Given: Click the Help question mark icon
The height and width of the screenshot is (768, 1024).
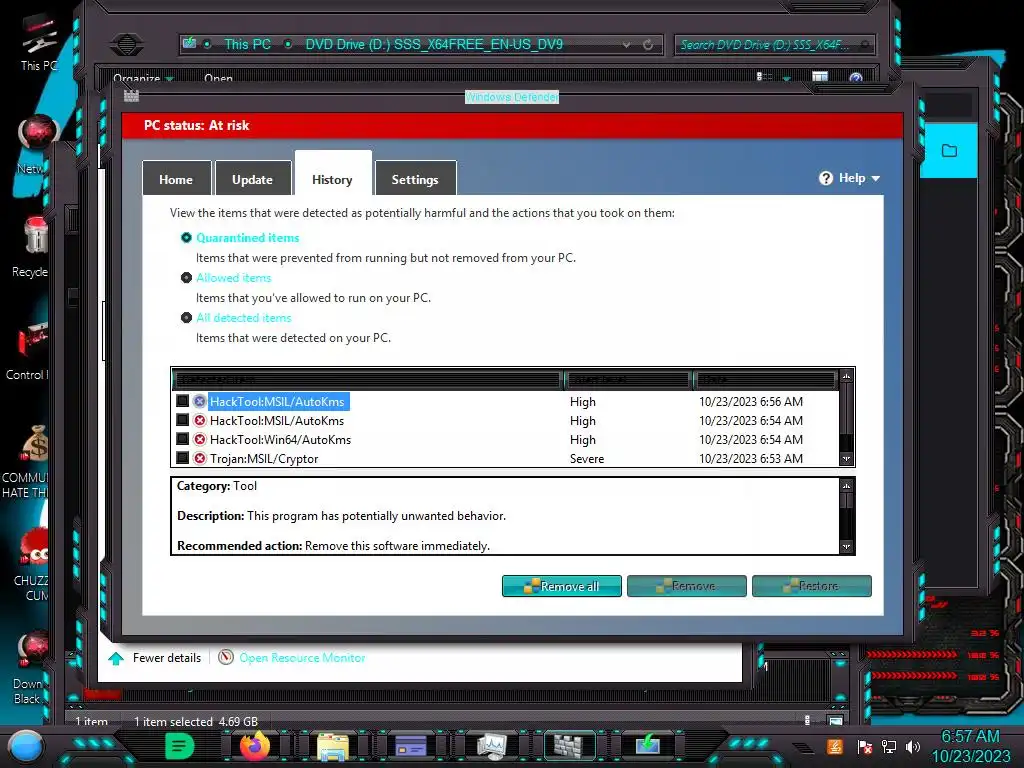Looking at the screenshot, I should [x=825, y=178].
